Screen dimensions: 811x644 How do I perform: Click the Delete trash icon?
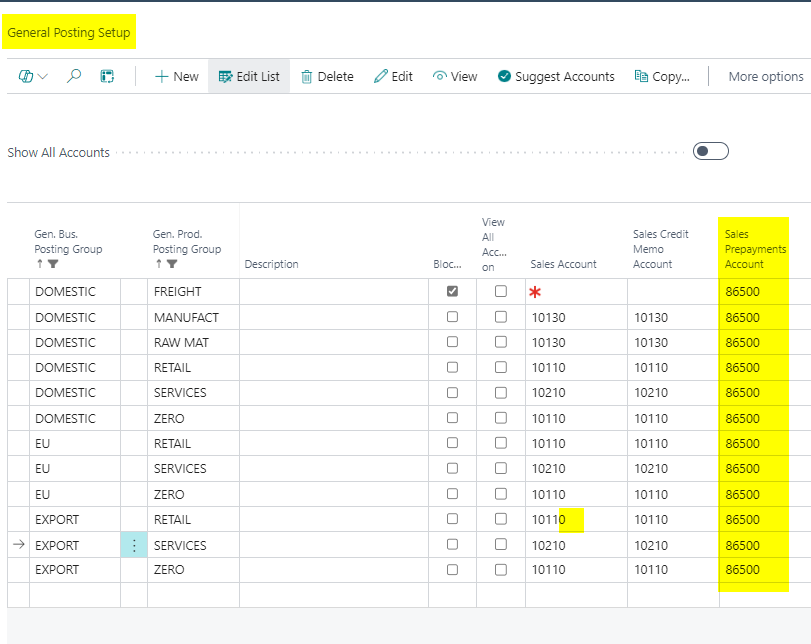[x=307, y=76]
